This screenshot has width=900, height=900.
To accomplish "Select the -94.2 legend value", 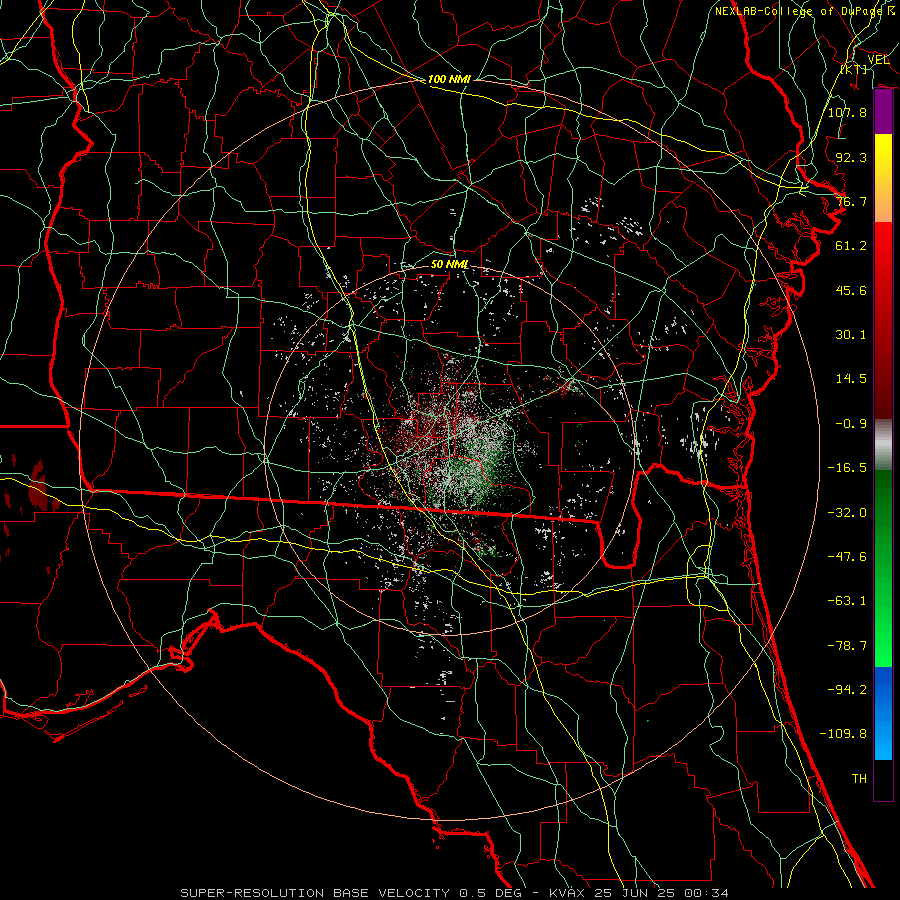I will (x=847, y=690).
